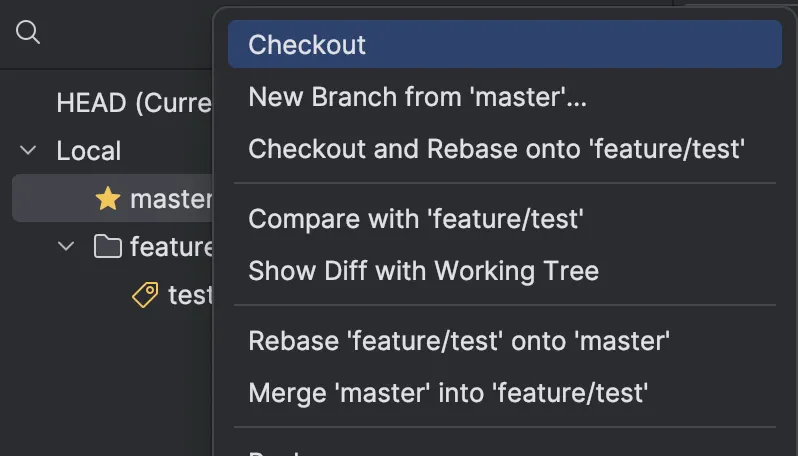Collapse the feature folder chevron
The width and height of the screenshot is (798, 456).
coord(66,246)
